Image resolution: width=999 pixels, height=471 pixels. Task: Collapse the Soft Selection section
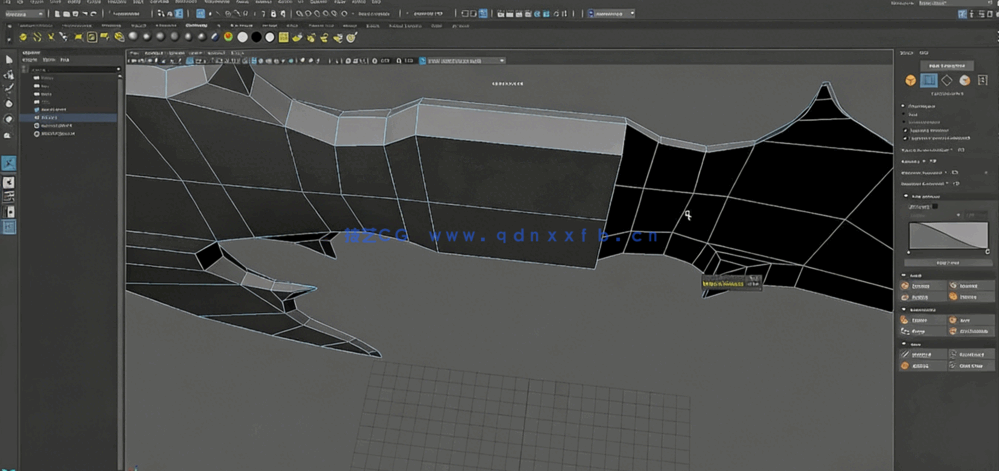coord(907,197)
